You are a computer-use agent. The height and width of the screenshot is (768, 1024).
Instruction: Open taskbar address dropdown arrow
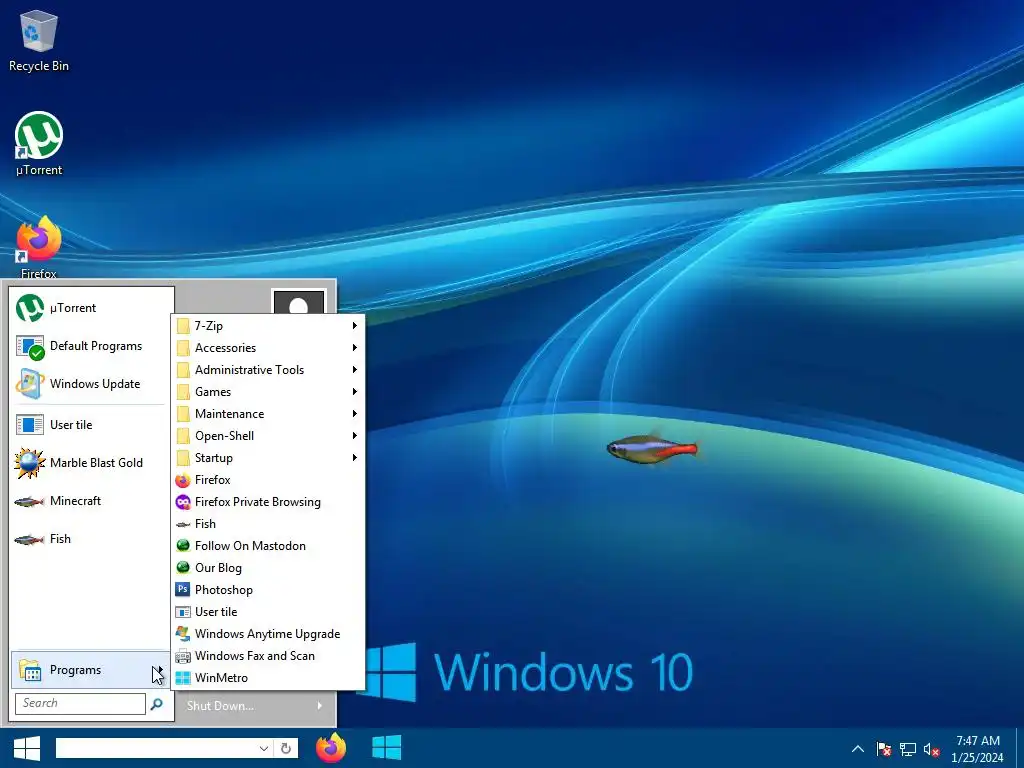point(264,748)
